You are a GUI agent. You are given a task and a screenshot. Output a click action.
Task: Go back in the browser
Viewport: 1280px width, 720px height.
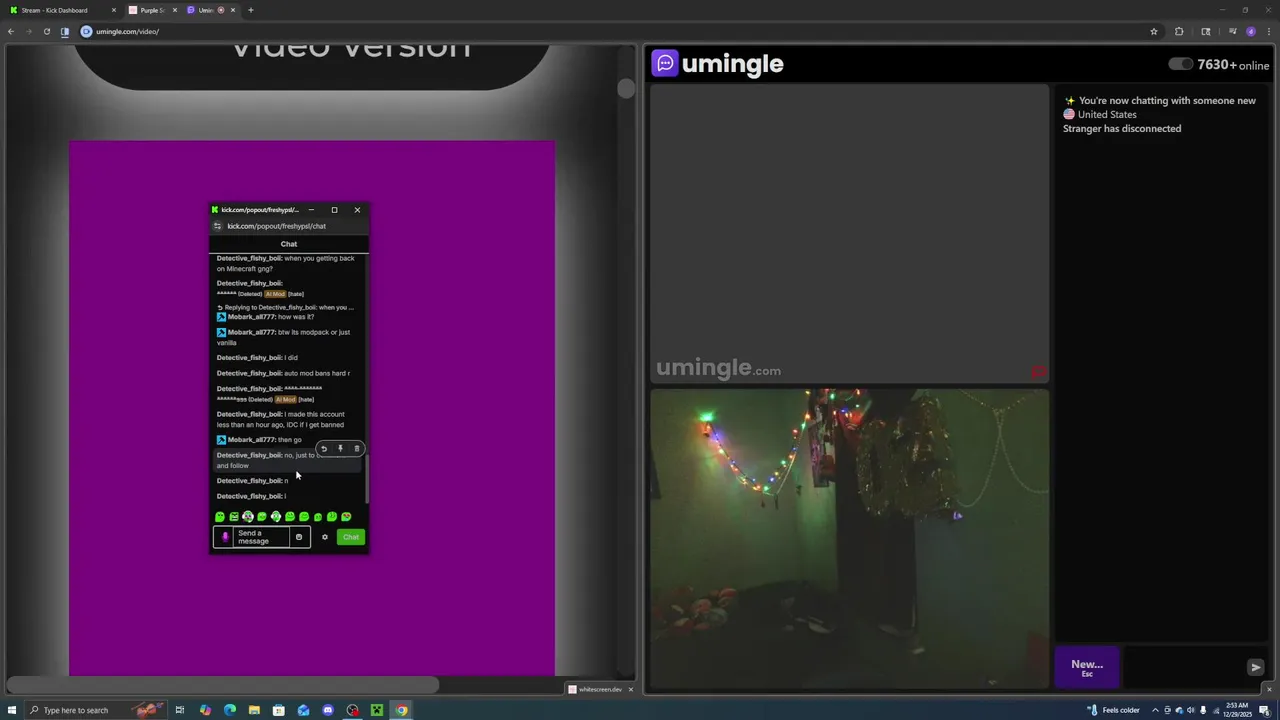[11, 31]
